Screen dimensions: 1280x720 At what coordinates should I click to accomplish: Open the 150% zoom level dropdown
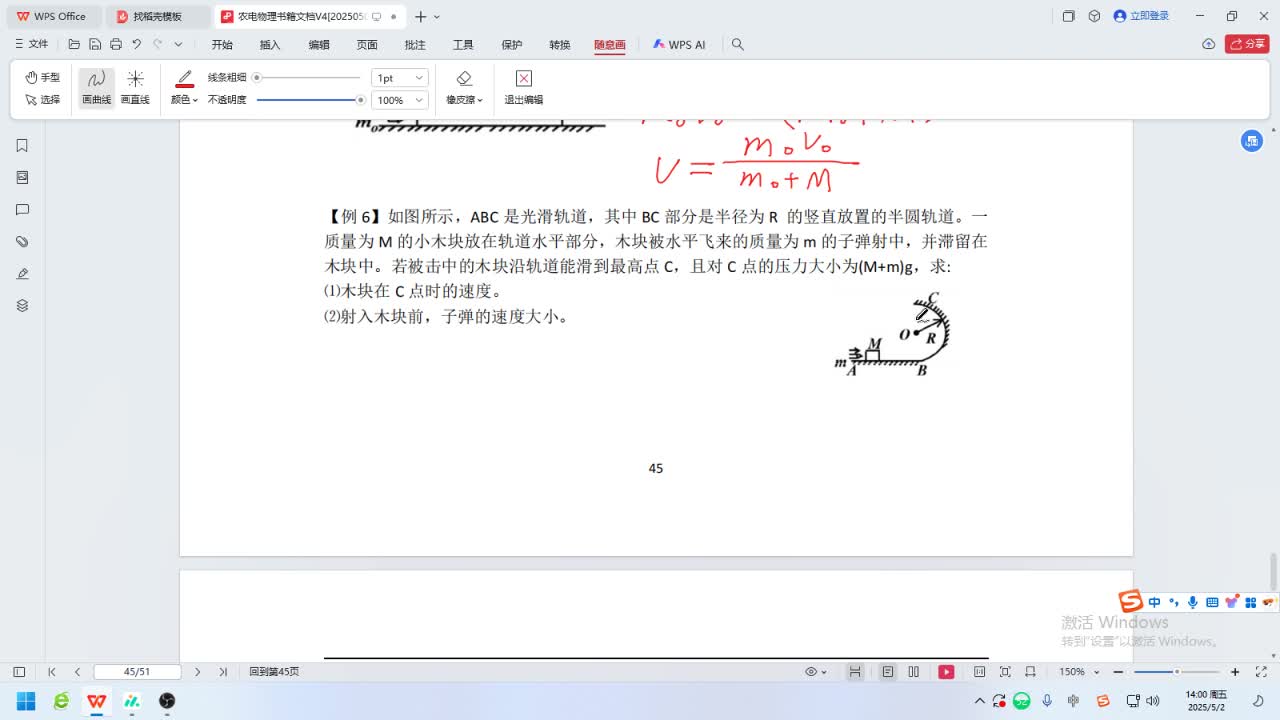pos(1080,672)
